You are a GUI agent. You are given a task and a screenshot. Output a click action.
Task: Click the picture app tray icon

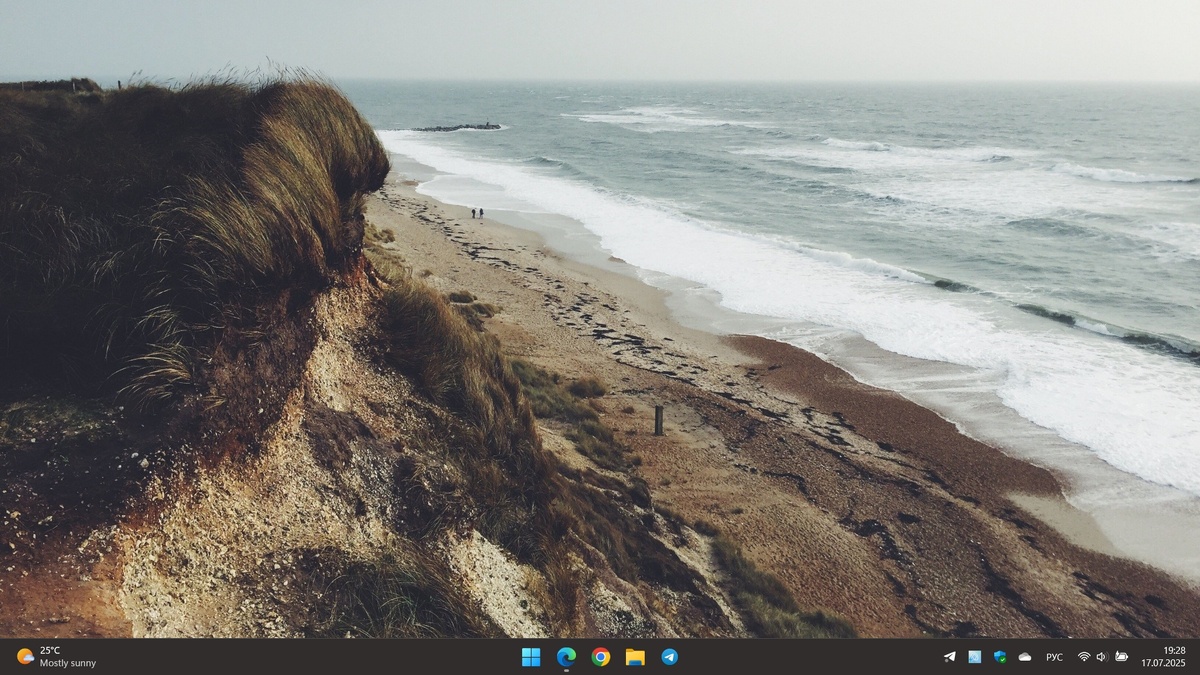pos(974,657)
